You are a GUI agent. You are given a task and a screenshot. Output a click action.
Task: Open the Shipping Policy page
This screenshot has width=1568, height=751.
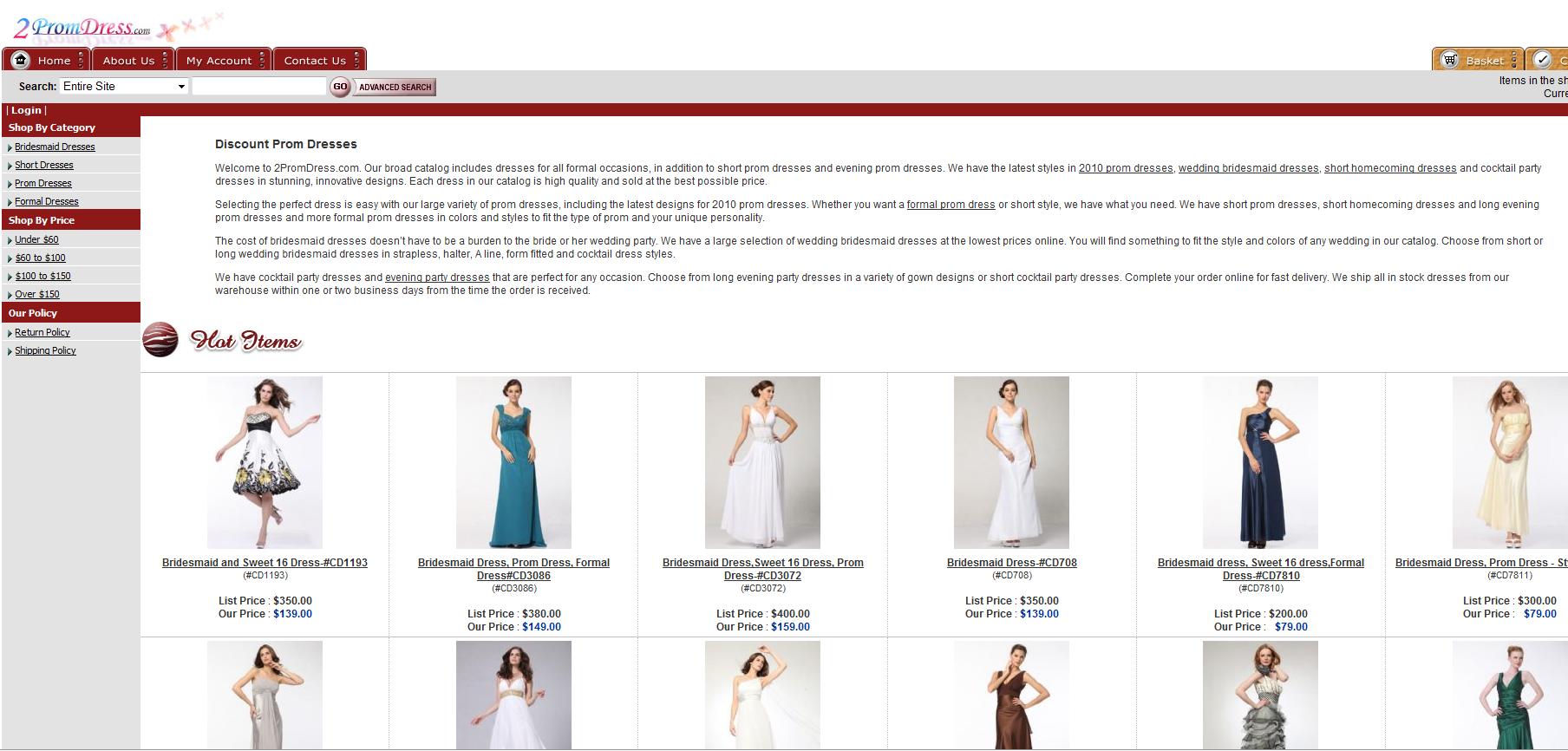(x=45, y=350)
